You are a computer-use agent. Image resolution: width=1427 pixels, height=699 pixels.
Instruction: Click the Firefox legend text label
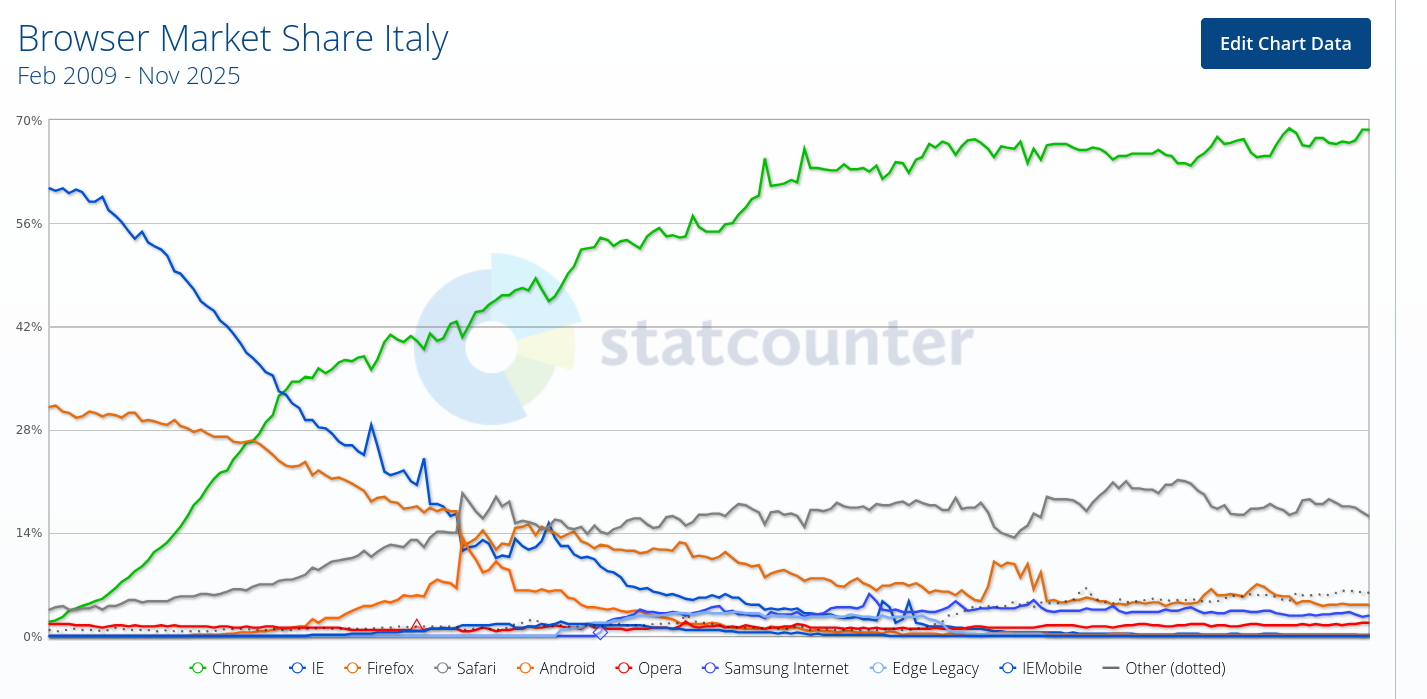(389, 669)
